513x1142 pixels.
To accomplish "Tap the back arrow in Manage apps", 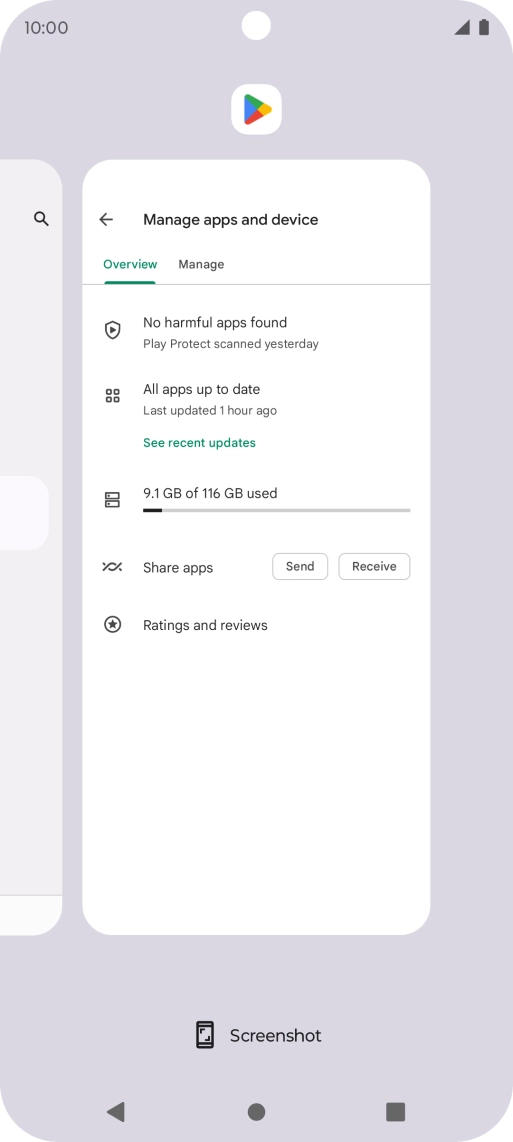I will pyautogui.click(x=106, y=219).
